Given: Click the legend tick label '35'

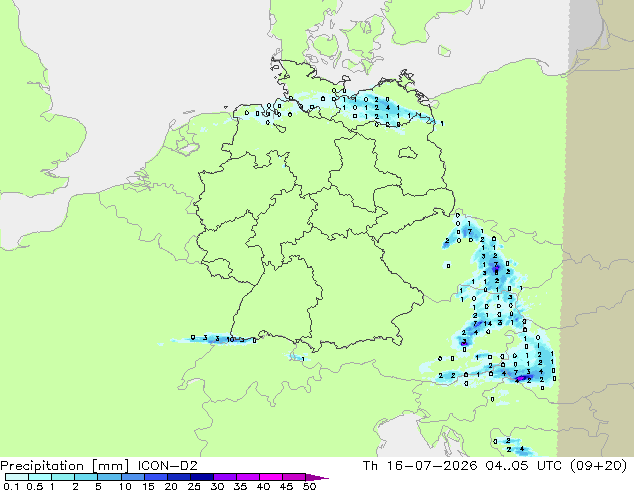Looking at the screenshot, I should point(240,486).
